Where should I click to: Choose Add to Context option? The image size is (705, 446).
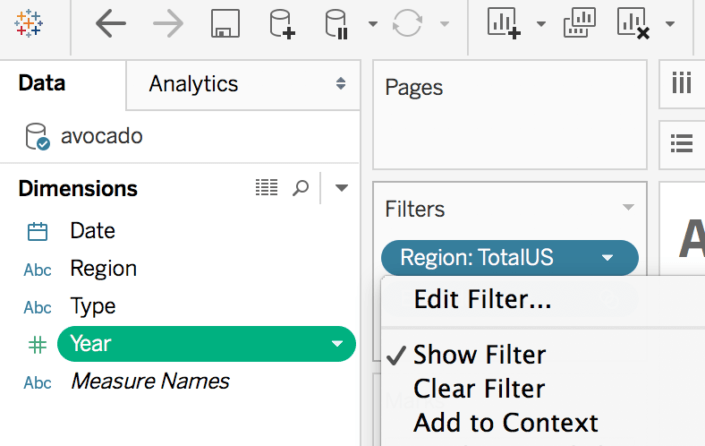pyautogui.click(x=505, y=422)
